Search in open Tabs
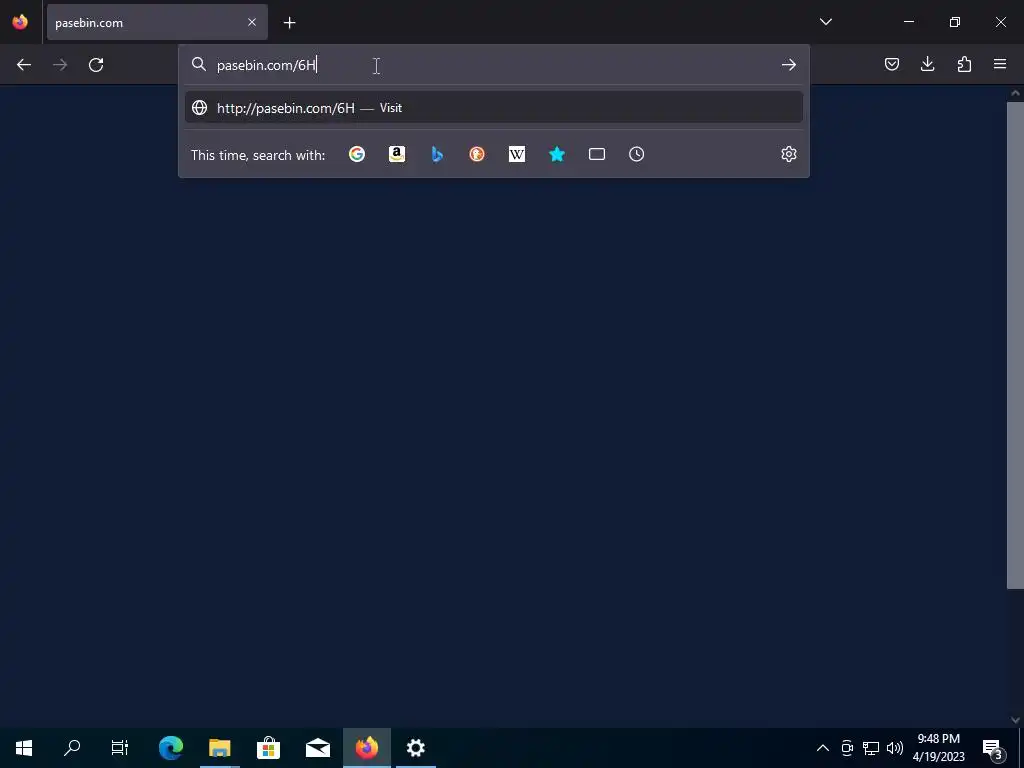Viewport: 1024px width, 768px height. (597, 154)
